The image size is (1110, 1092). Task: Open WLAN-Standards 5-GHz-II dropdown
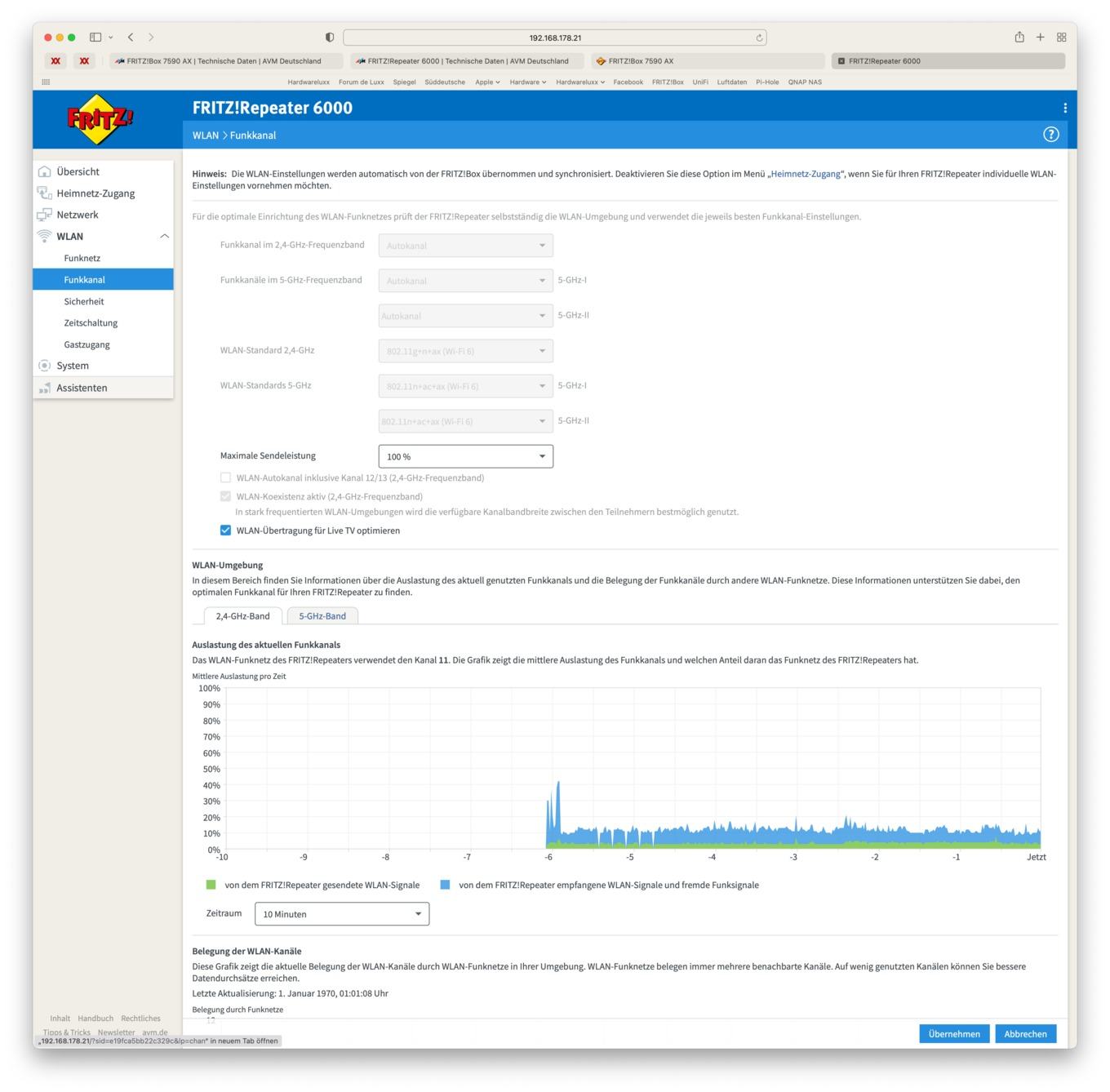[x=466, y=421]
